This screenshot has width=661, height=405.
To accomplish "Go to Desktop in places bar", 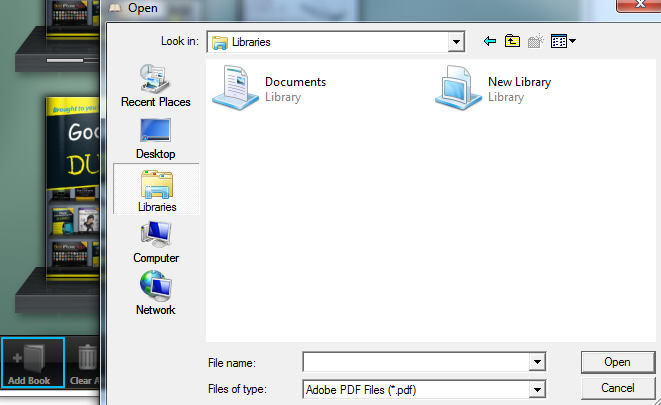I will point(156,139).
